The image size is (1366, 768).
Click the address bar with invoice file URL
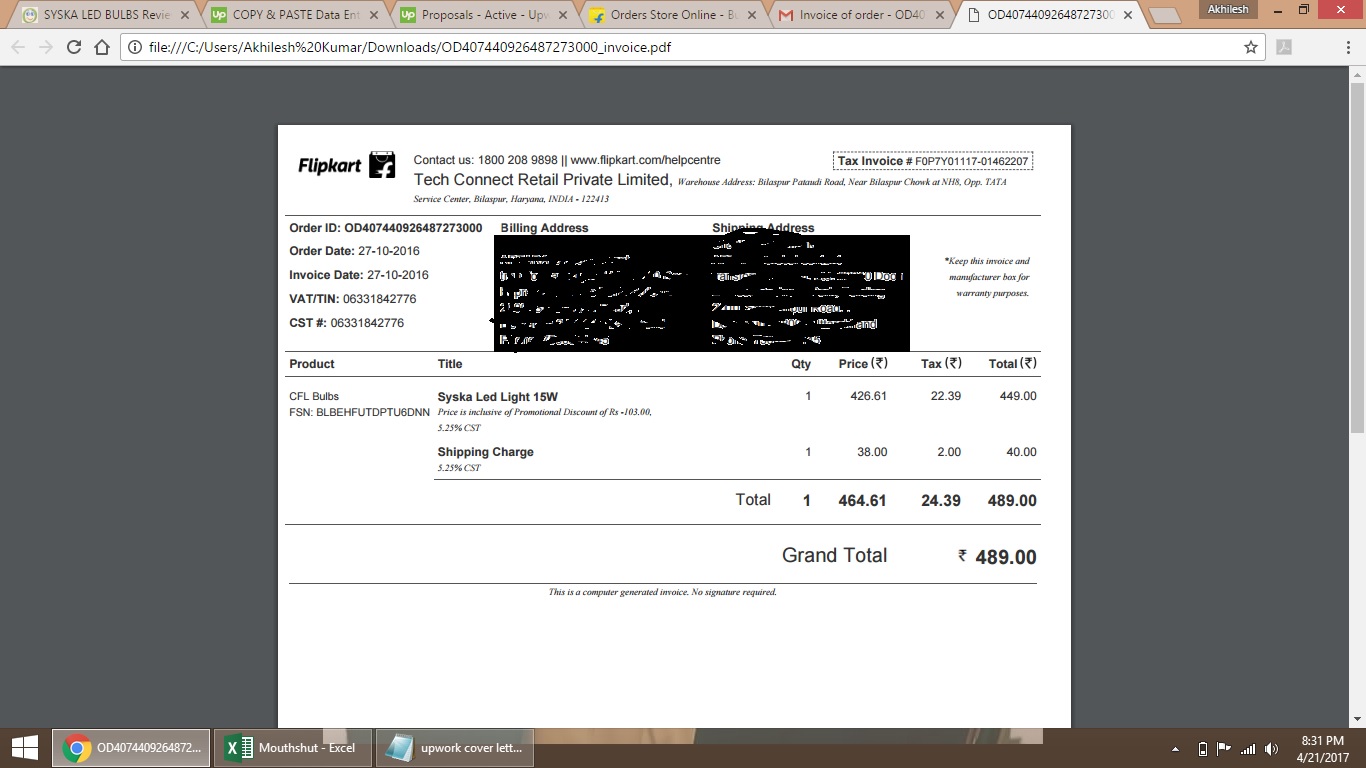click(x=680, y=47)
